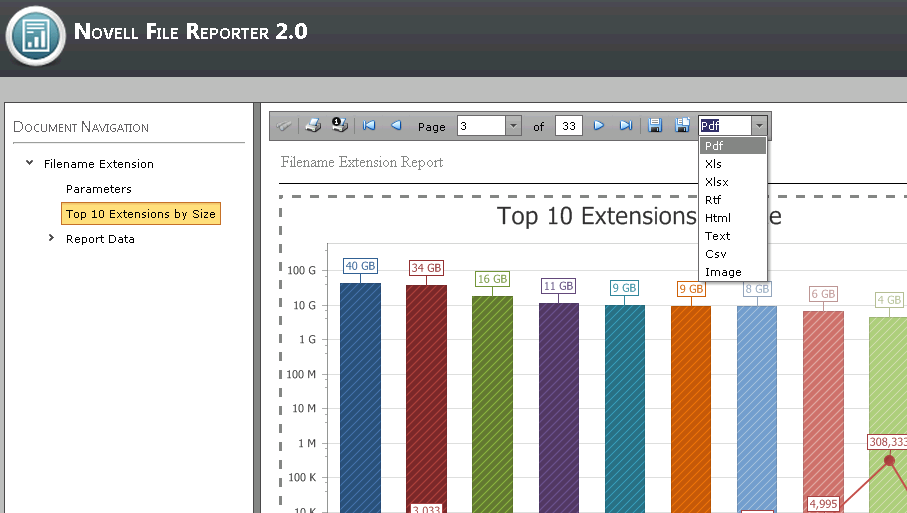Select Parameters in document navigation
Screen dimensions: 907x513
click(99, 189)
